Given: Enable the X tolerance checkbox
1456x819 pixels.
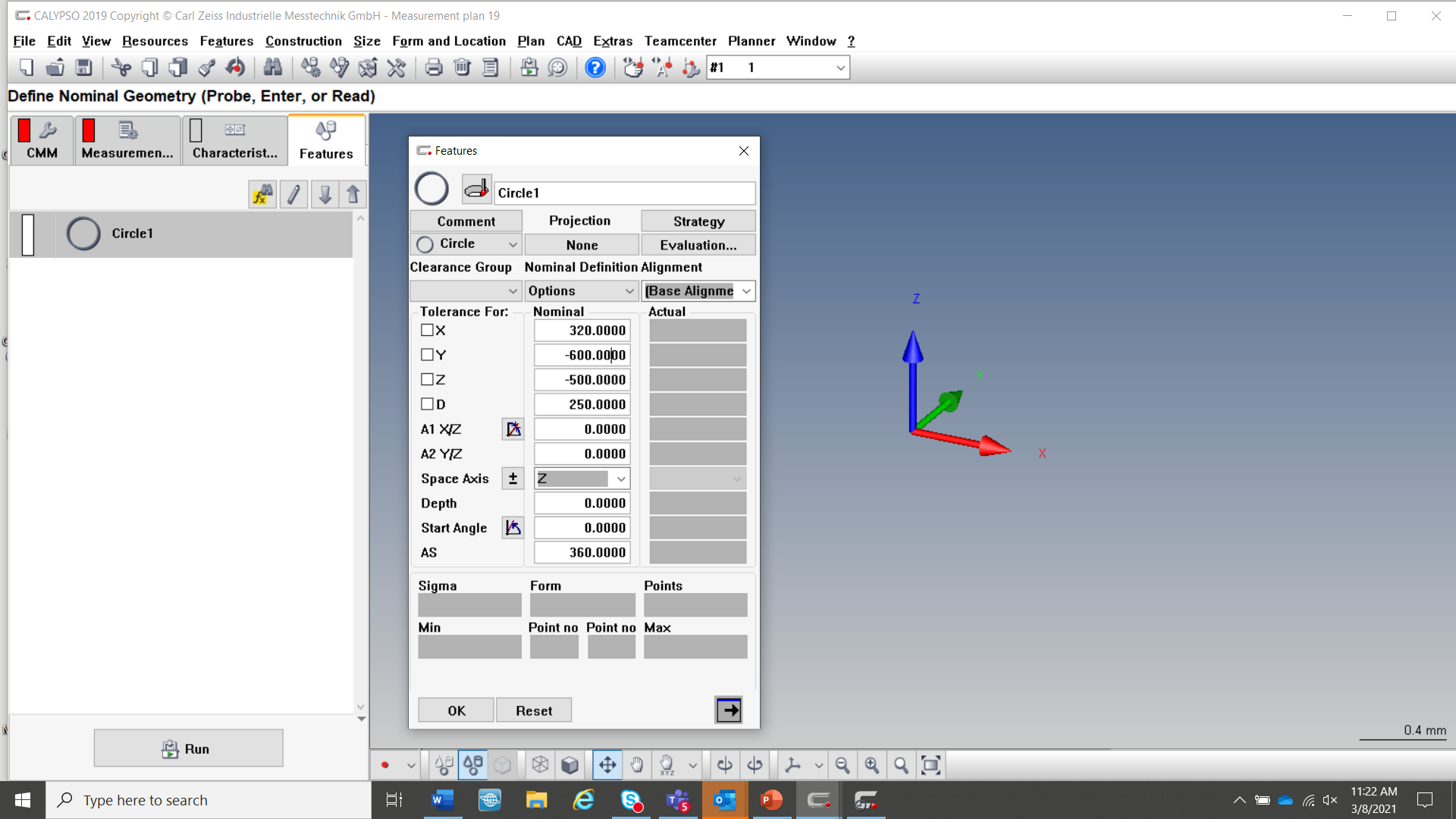Looking at the screenshot, I should (x=426, y=330).
